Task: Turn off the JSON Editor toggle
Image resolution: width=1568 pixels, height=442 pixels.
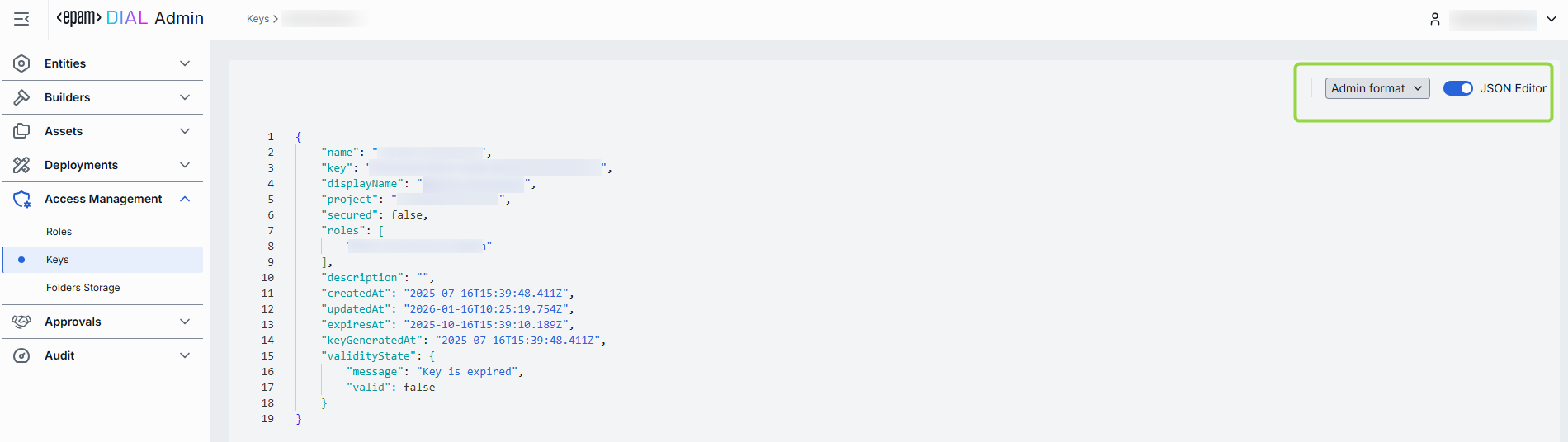Action: [1457, 88]
